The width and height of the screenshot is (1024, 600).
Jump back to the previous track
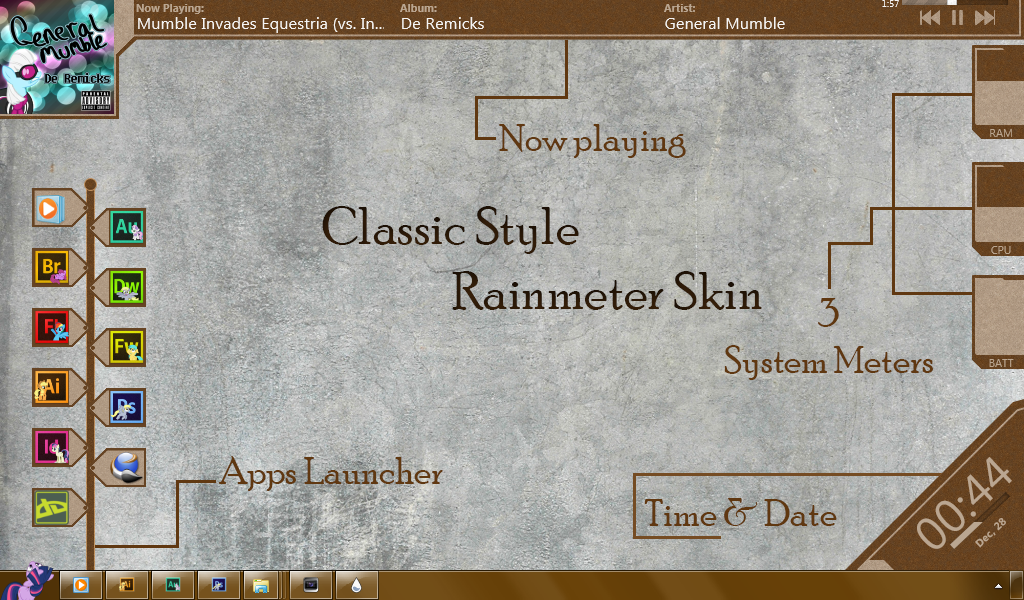click(930, 17)
